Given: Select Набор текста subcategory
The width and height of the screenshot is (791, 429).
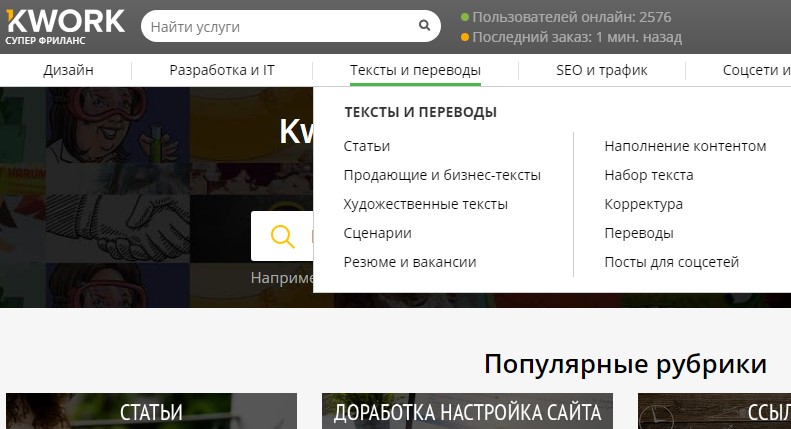Looking at the screenshot, I should pyautogui.click(x=649, y=175).
